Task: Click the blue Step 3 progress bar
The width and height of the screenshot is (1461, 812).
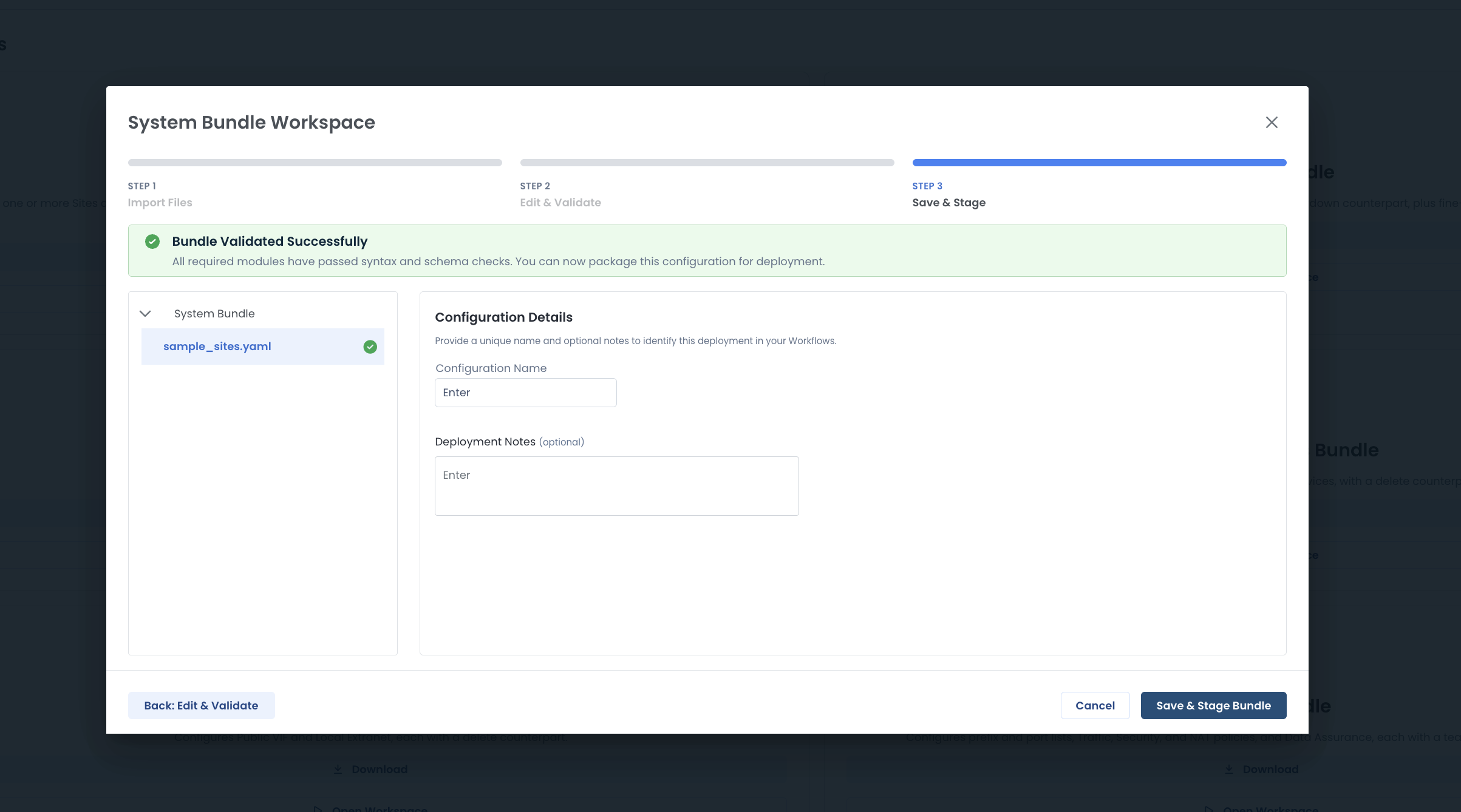Action: [x=1099, y=163]
